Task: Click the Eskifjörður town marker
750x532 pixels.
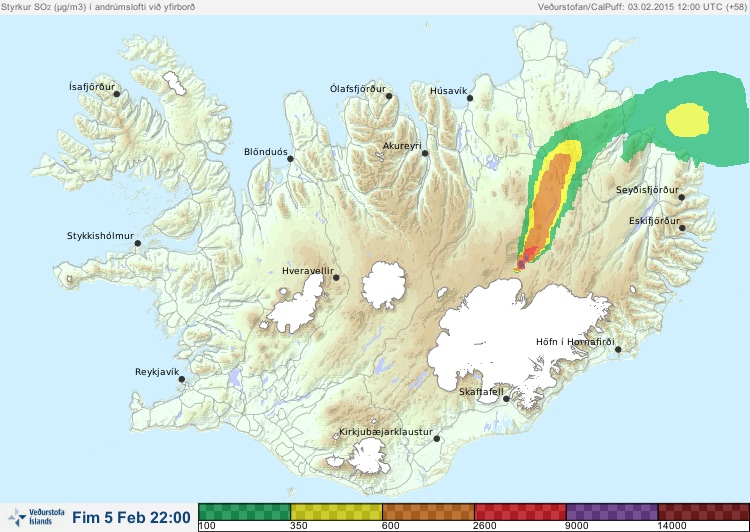Action: coord(682,228)
